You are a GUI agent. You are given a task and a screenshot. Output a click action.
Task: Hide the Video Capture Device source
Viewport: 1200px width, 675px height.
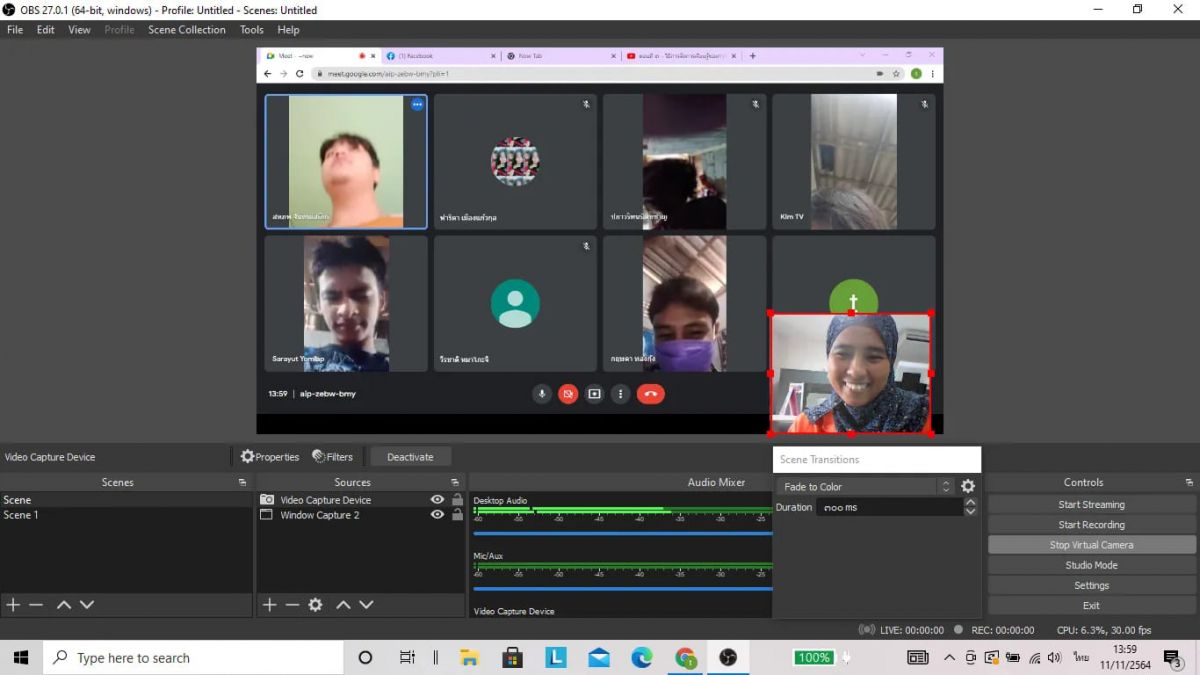point(437,500)
